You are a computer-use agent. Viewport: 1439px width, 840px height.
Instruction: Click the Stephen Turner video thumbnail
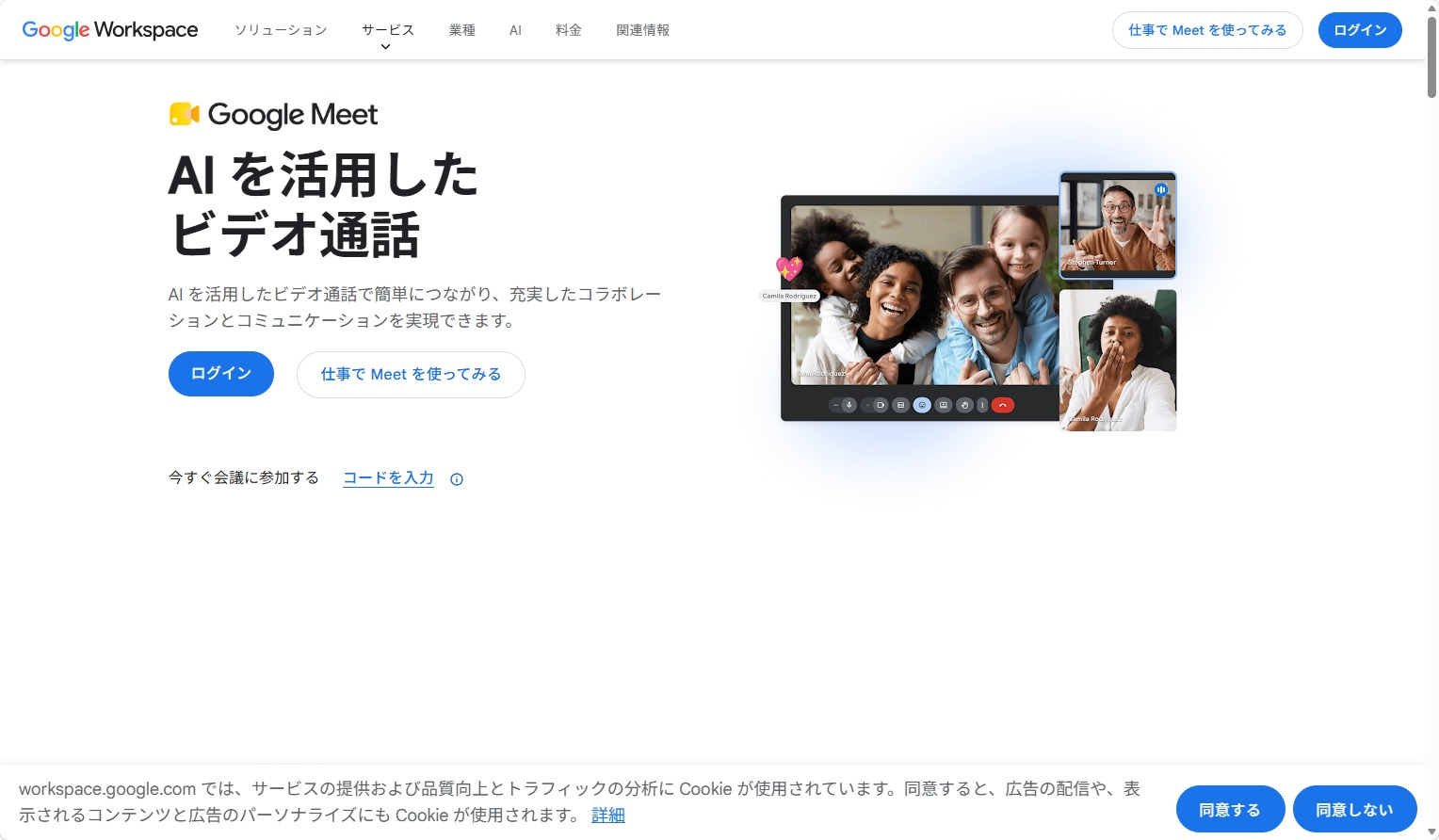tap(1118, 225)
